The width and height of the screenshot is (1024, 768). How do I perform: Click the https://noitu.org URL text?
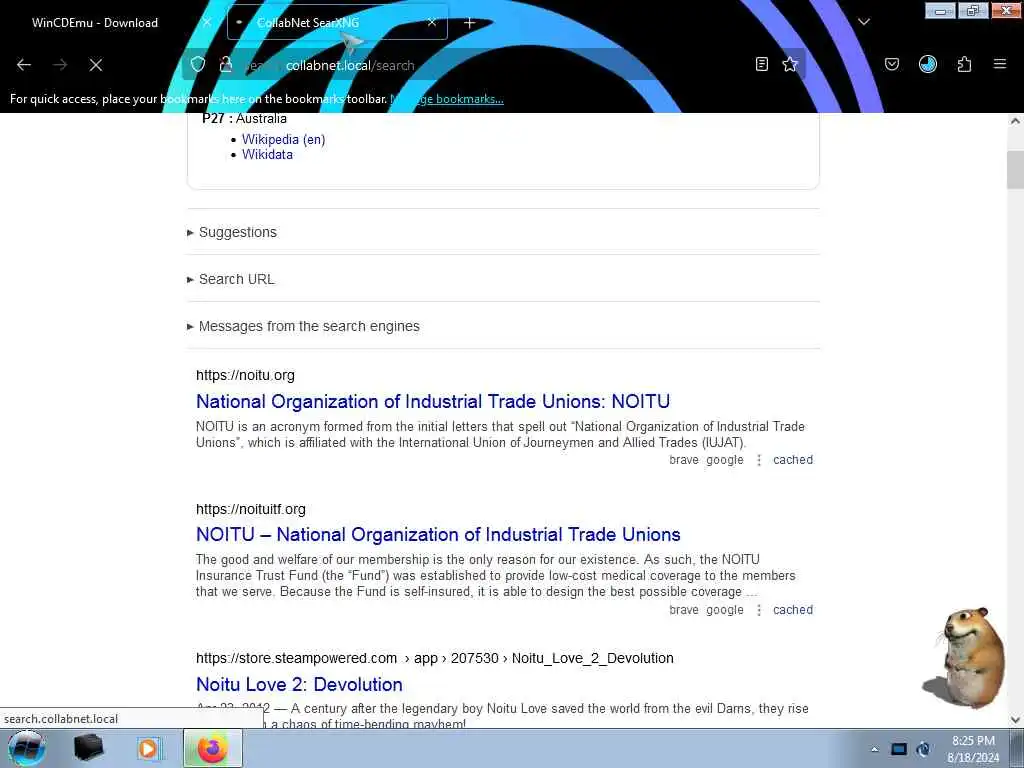point(246,376)
